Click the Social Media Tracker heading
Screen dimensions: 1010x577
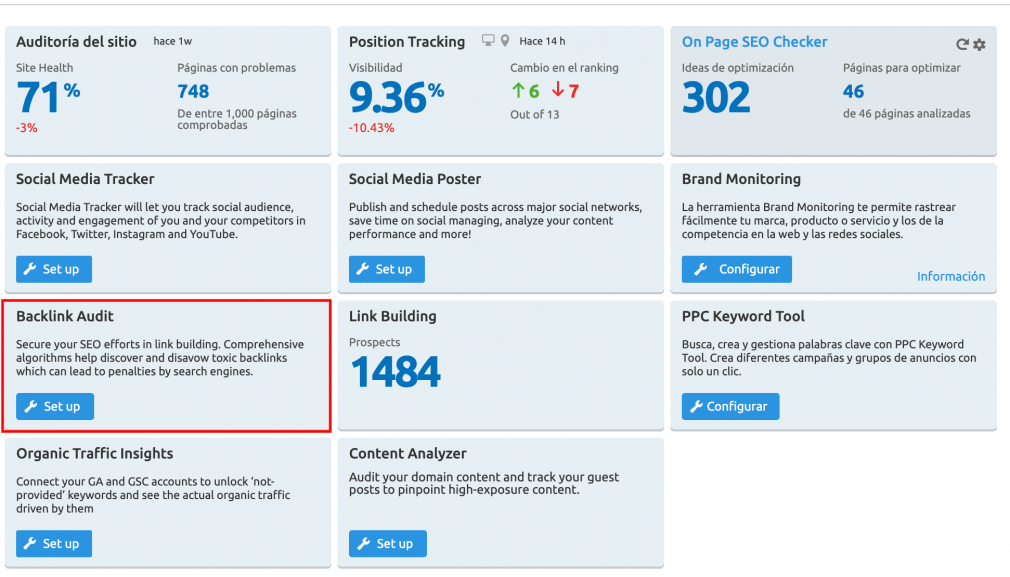(85, 179)
